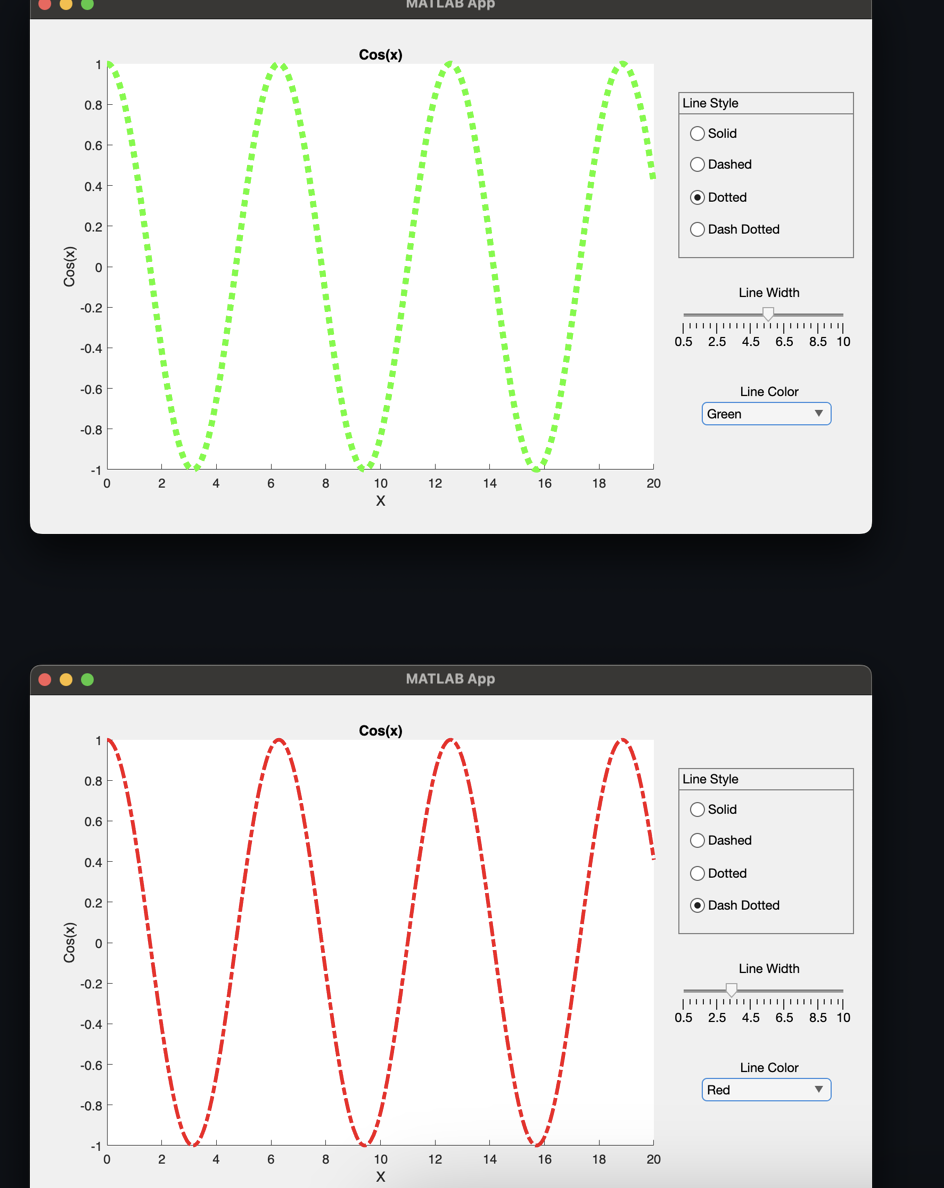Click the Line Width slider in bottom window
The image size is (944, 1188).
point(731,989)
